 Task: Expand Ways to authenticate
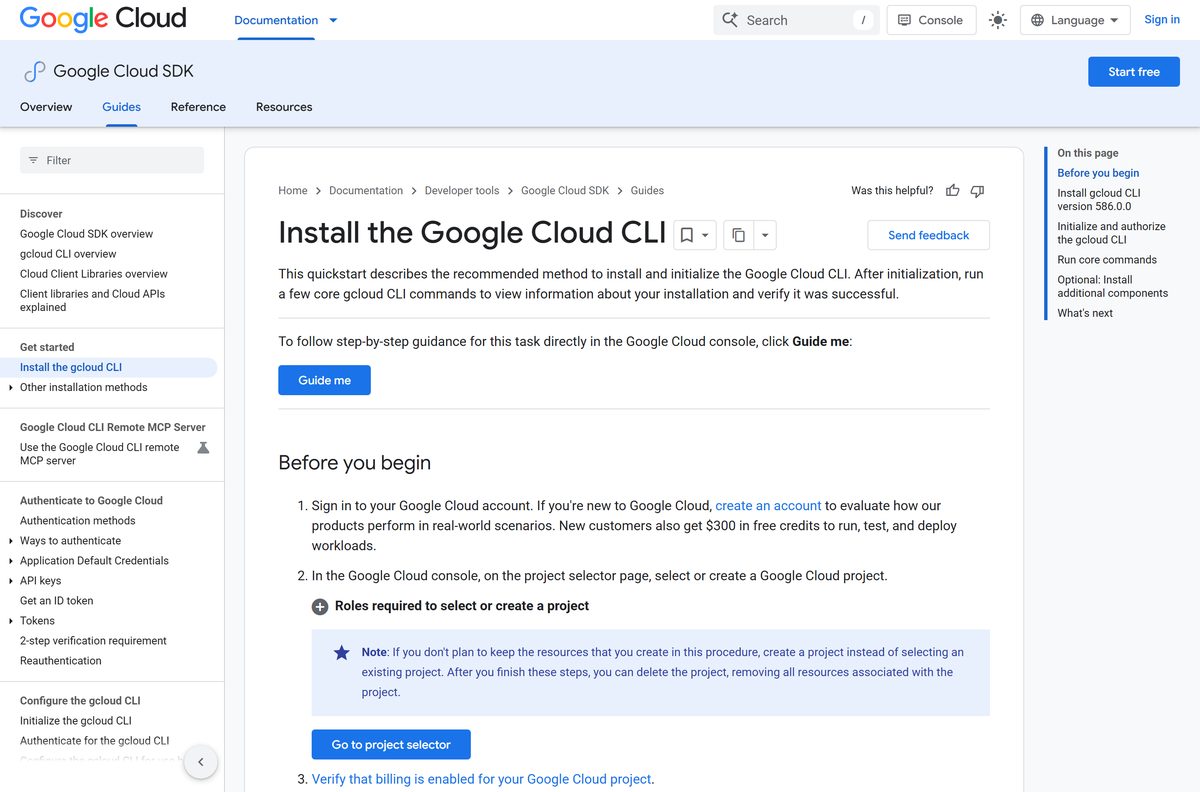(x=11, y=541)
